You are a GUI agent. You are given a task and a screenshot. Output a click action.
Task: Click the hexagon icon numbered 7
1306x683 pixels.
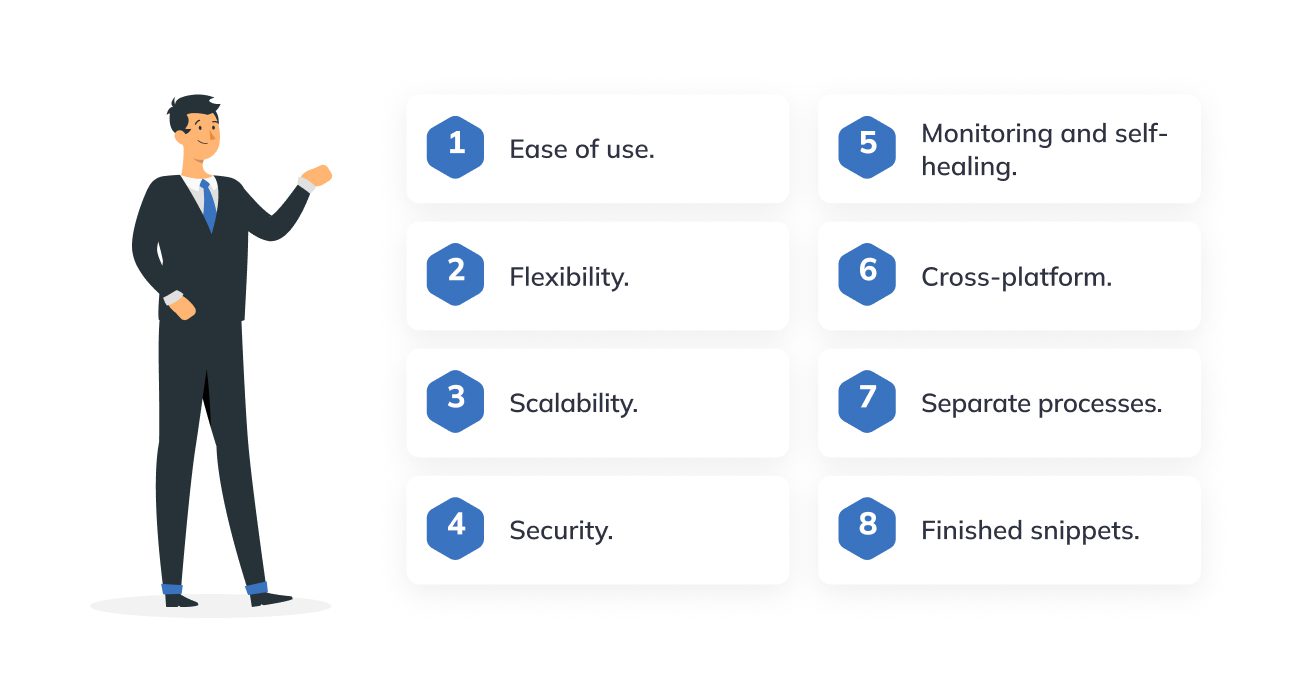[867, 401]
